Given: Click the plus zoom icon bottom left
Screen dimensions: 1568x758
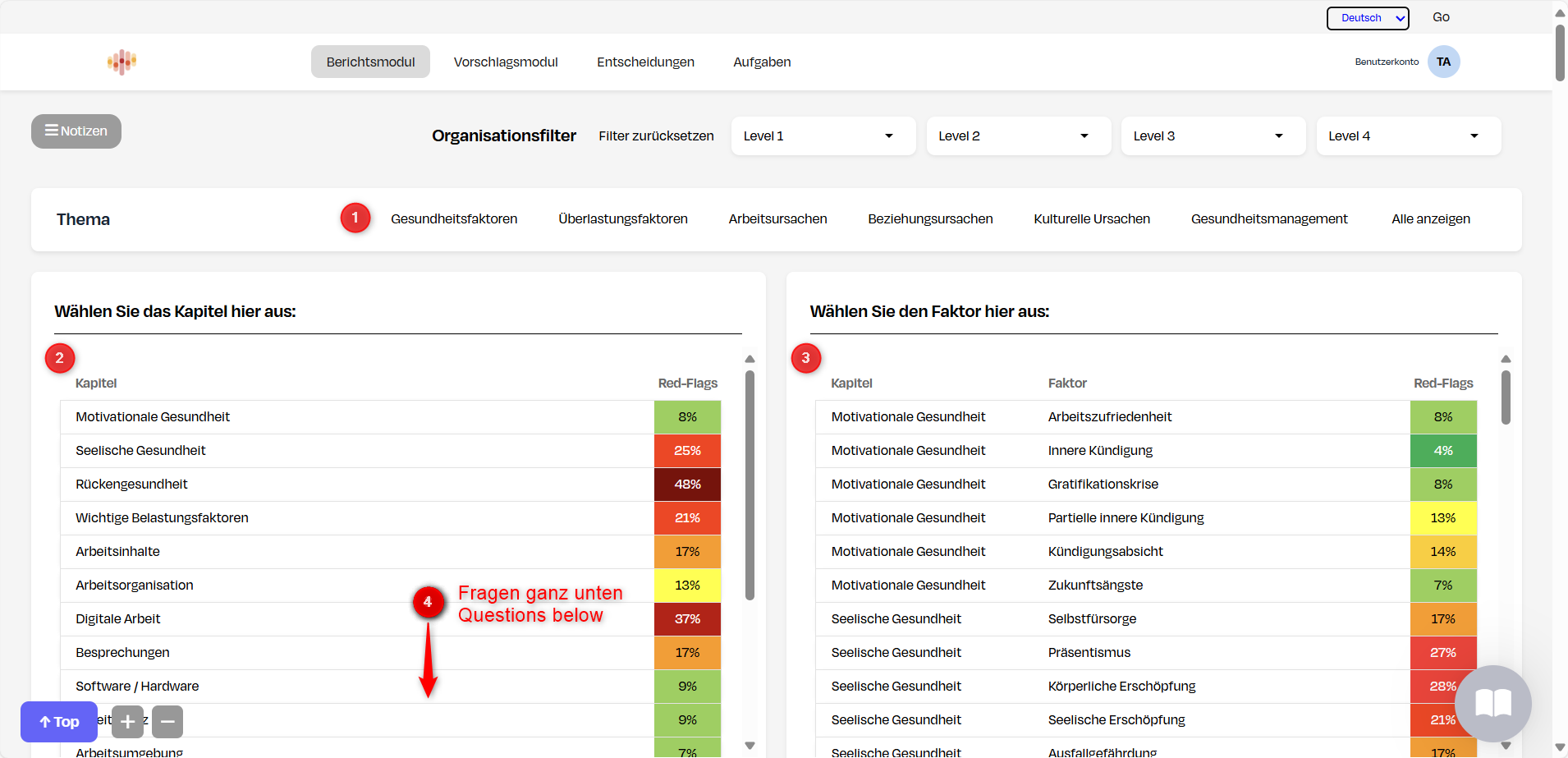Looking at the screenshot, I should click(x=127, y=721).
